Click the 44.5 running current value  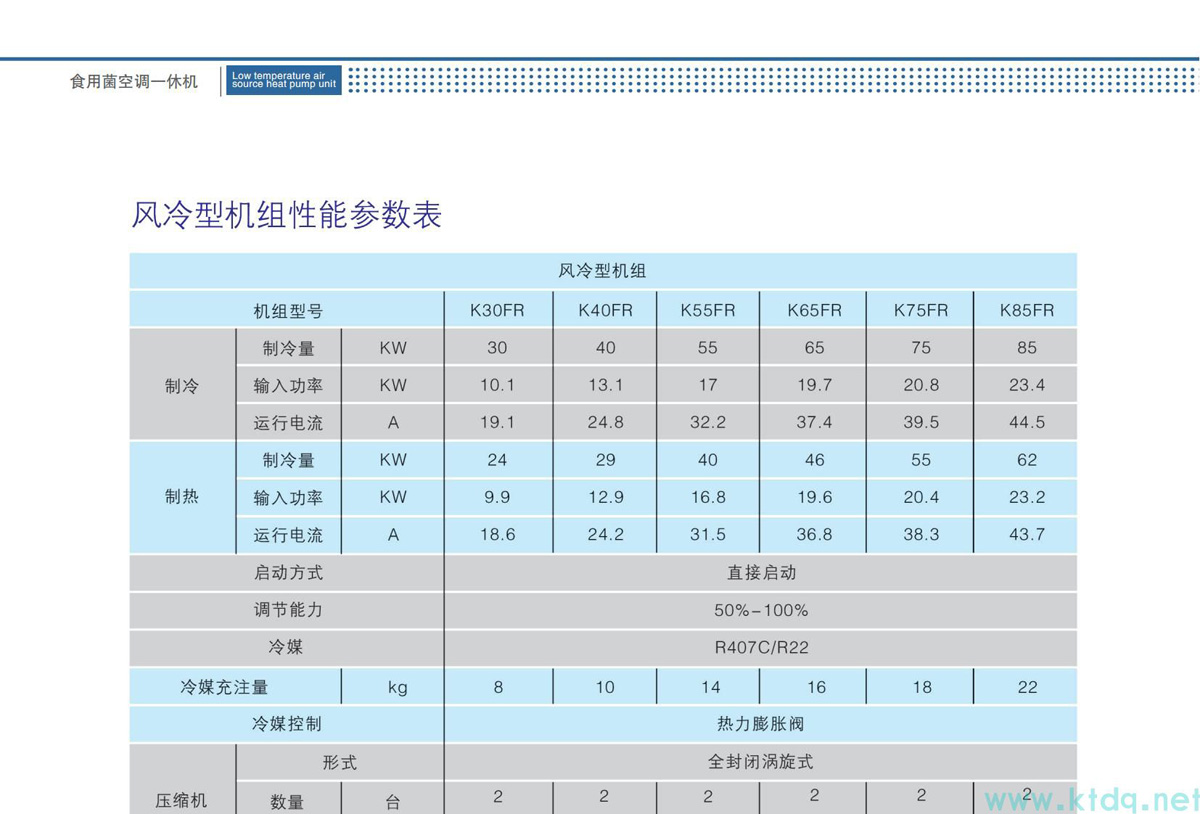tap(1026, 422)
